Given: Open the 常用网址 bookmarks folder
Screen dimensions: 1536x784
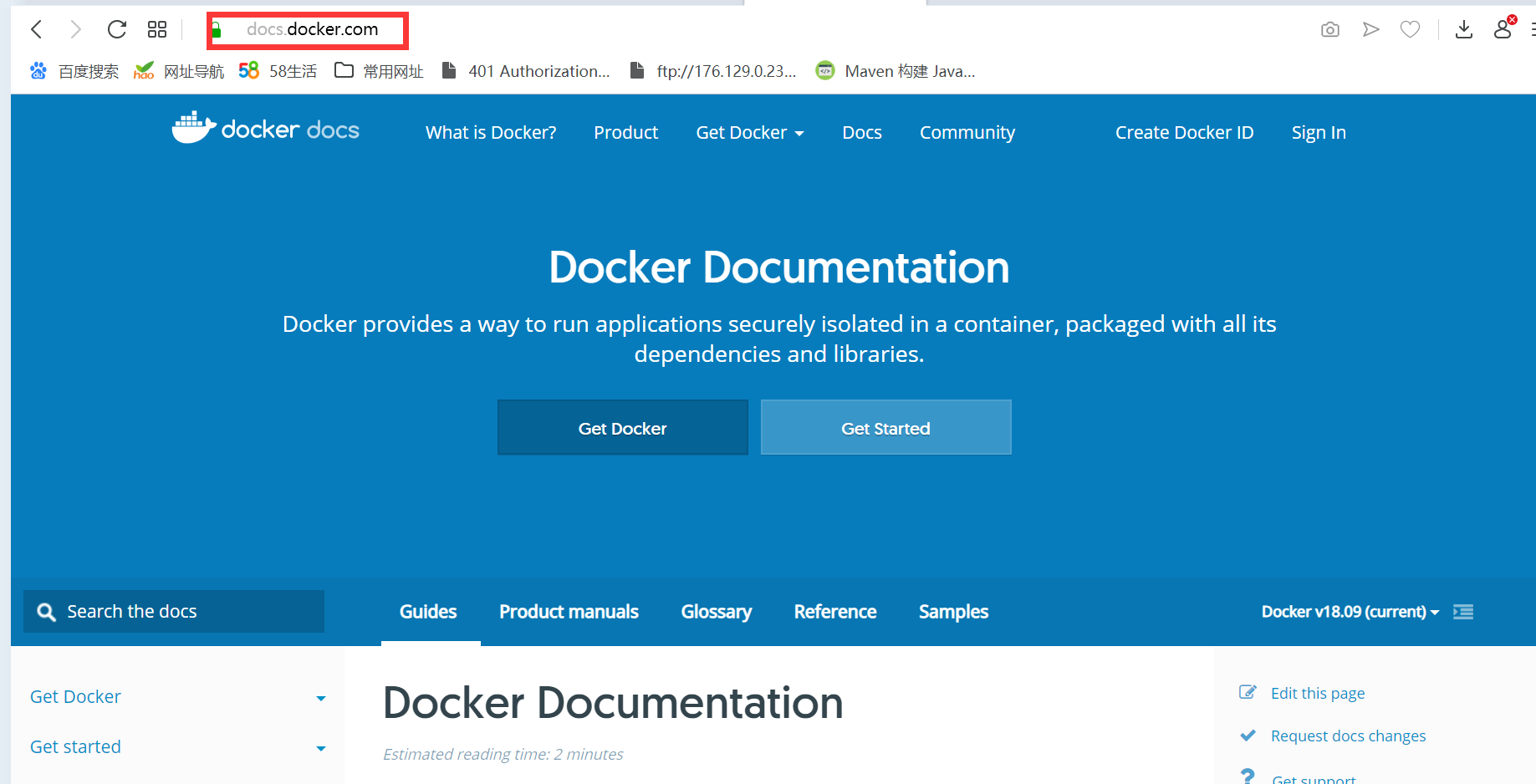Looking at the screenshot, I should [379, 71].
